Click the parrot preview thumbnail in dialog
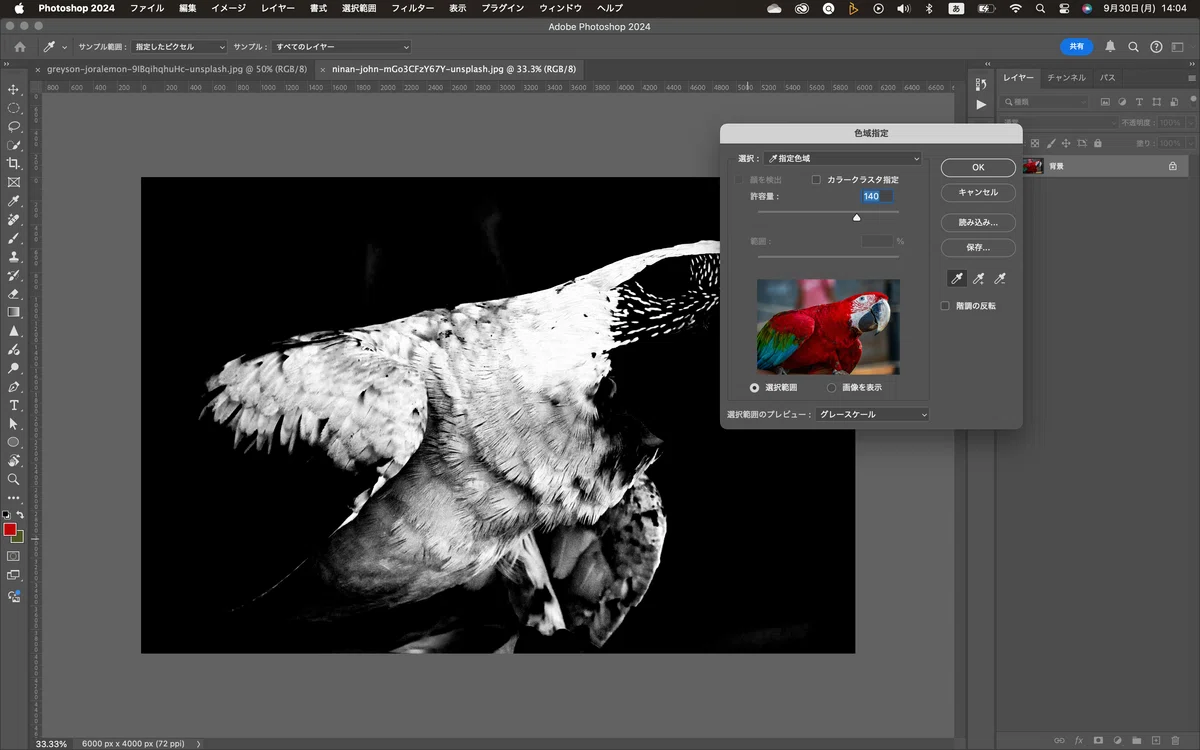1200x750 pixels. point(828,327)
